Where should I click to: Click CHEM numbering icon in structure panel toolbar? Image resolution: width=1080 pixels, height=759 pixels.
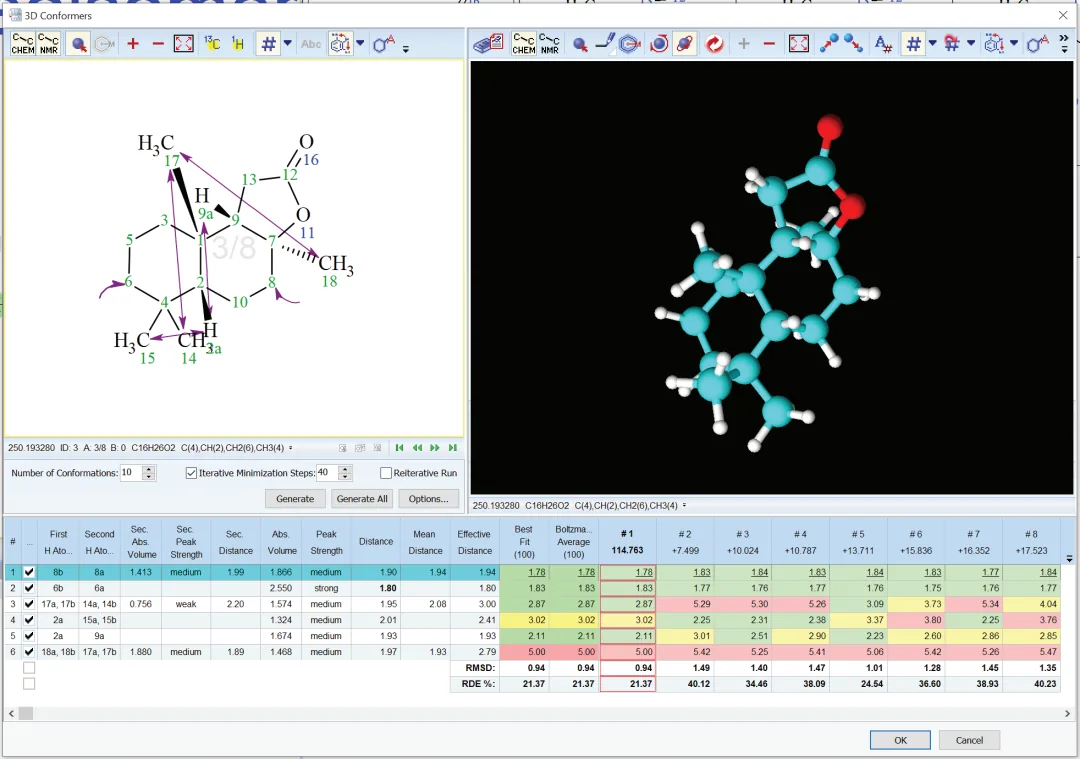pos(23,44)
